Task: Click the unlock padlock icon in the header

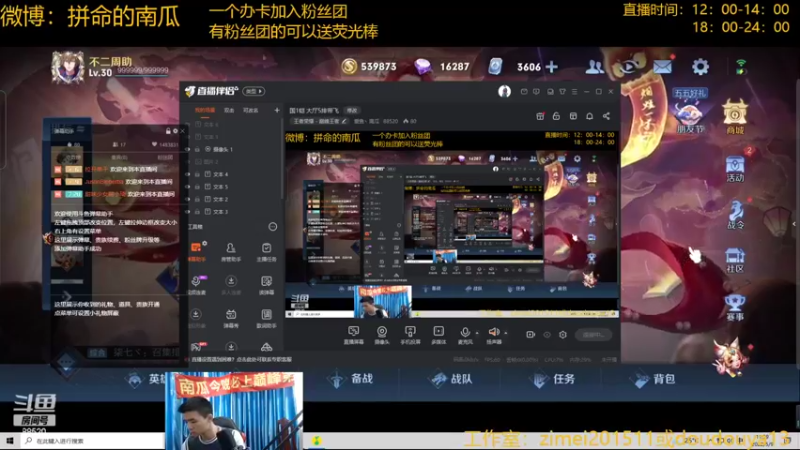Action: coord(556,116)
